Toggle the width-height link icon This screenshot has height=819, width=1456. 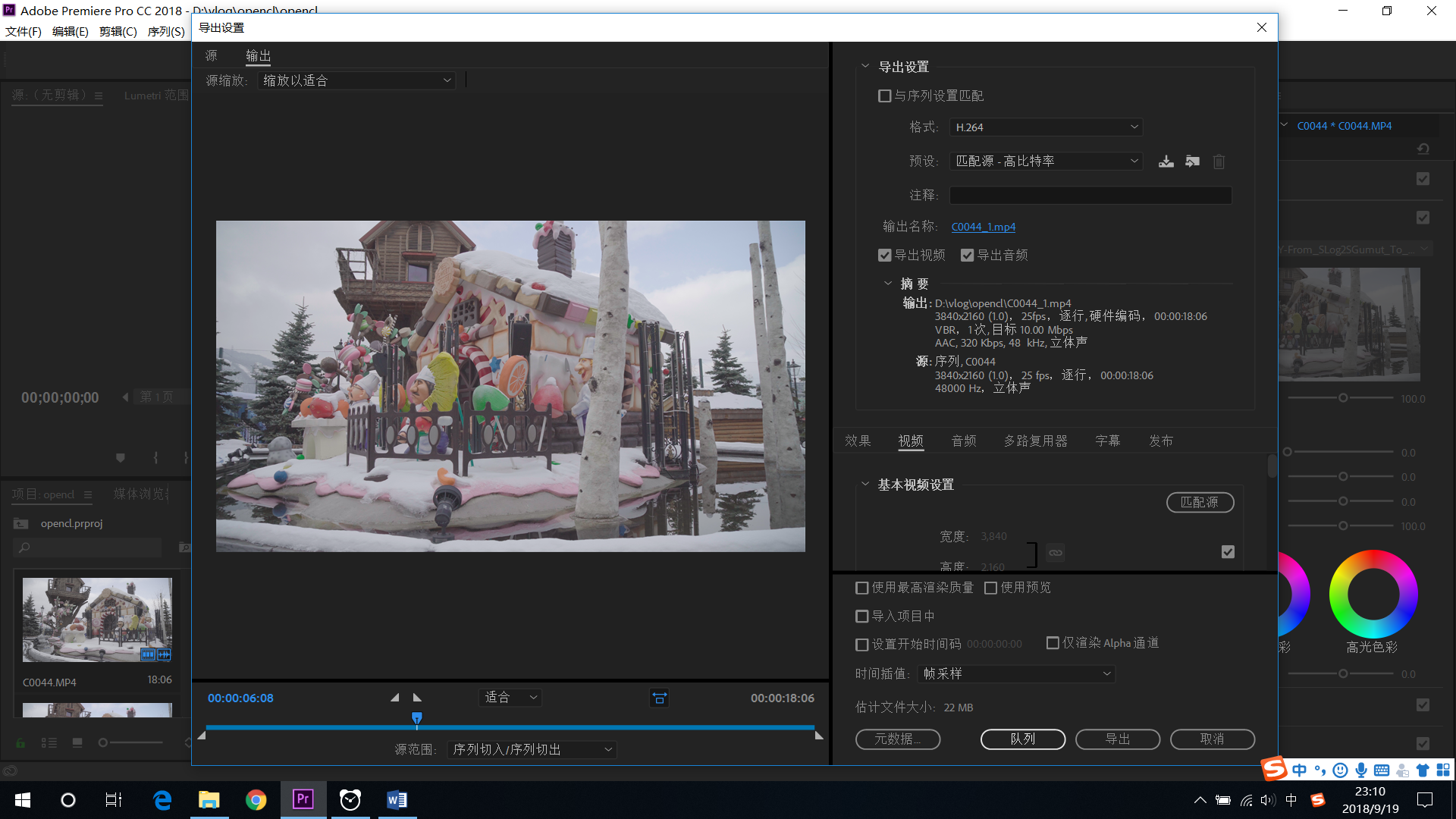pyautogui.click(x=1056, y=553)
